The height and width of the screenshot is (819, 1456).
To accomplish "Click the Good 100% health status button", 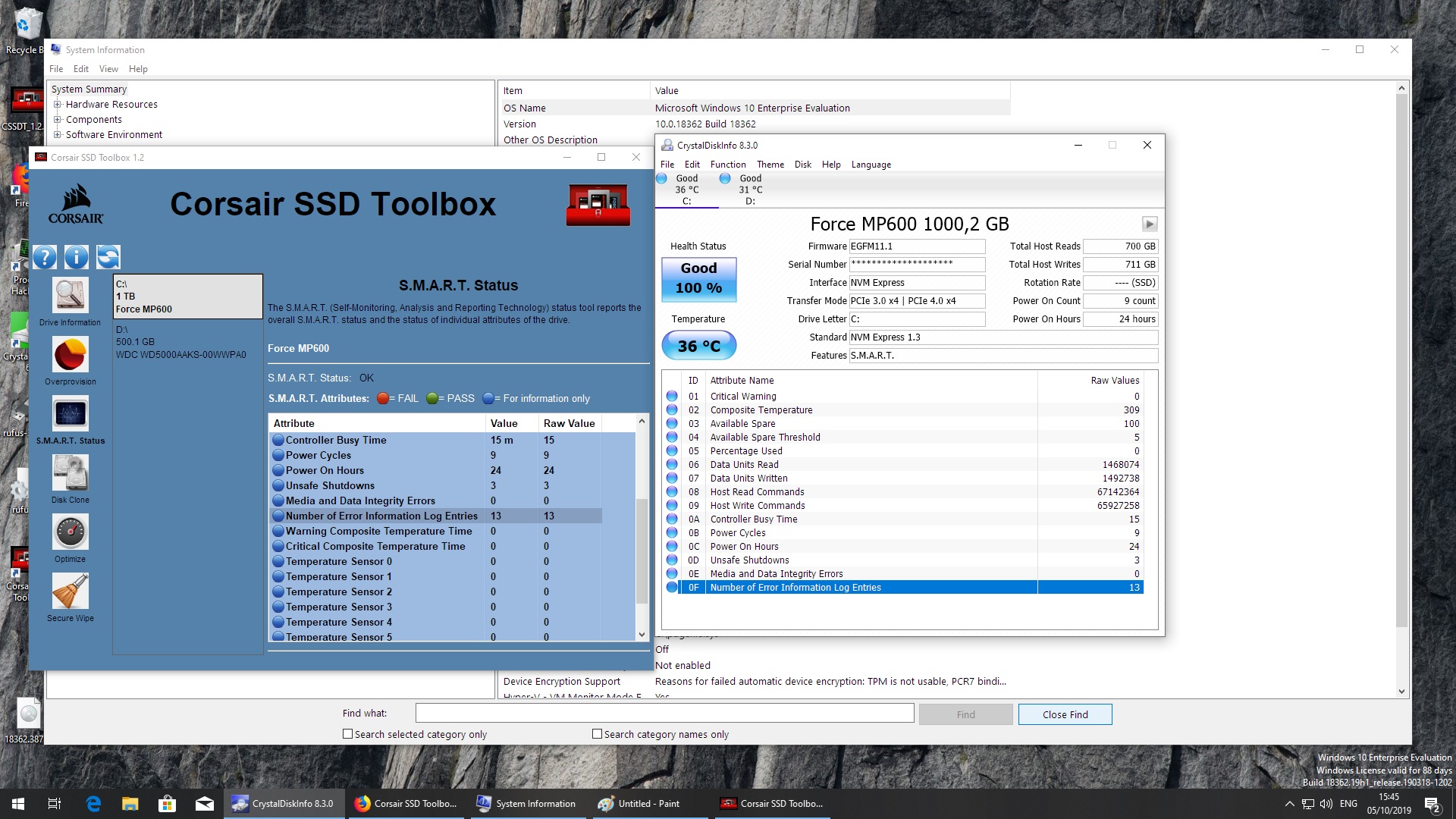I will 698,278.
